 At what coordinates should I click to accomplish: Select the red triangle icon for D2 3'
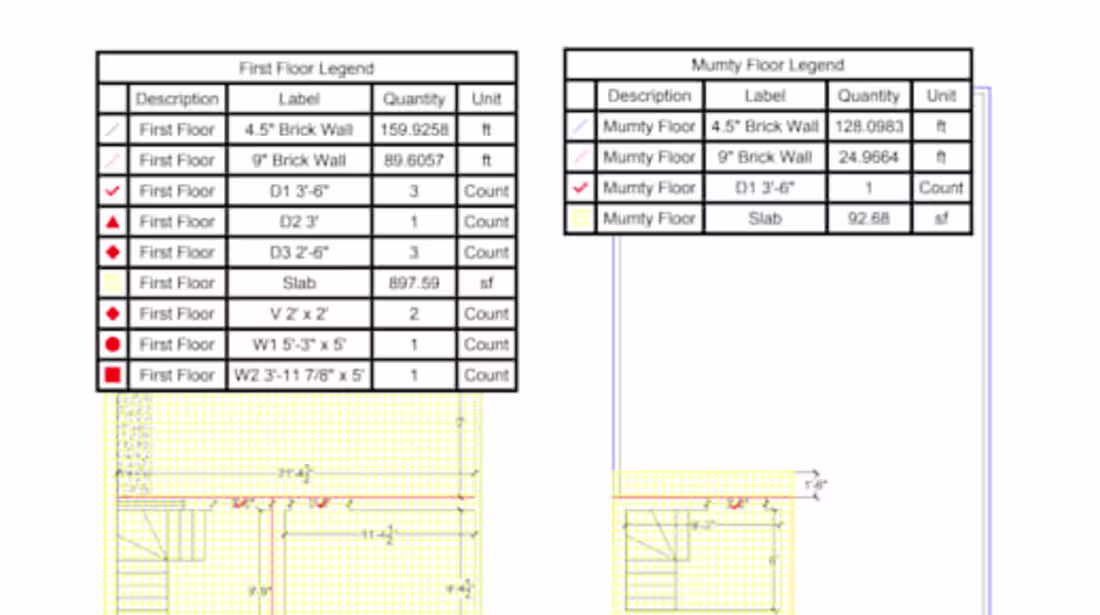coord(113,222)
